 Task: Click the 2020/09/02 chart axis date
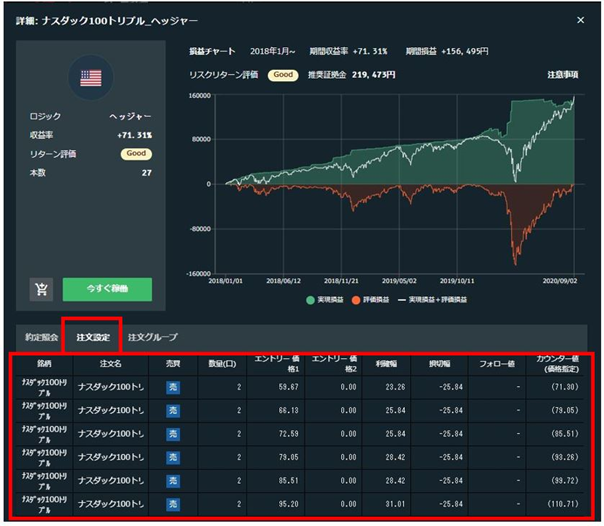pos(560,281)
